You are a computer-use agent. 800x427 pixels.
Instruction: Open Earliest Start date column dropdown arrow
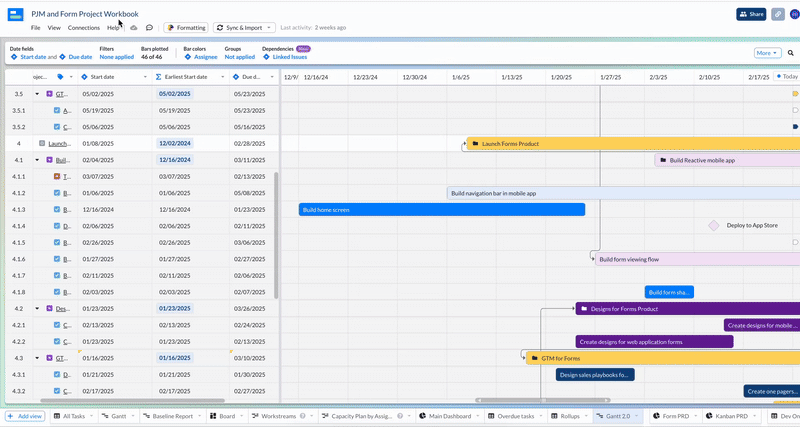pos(222,77)
